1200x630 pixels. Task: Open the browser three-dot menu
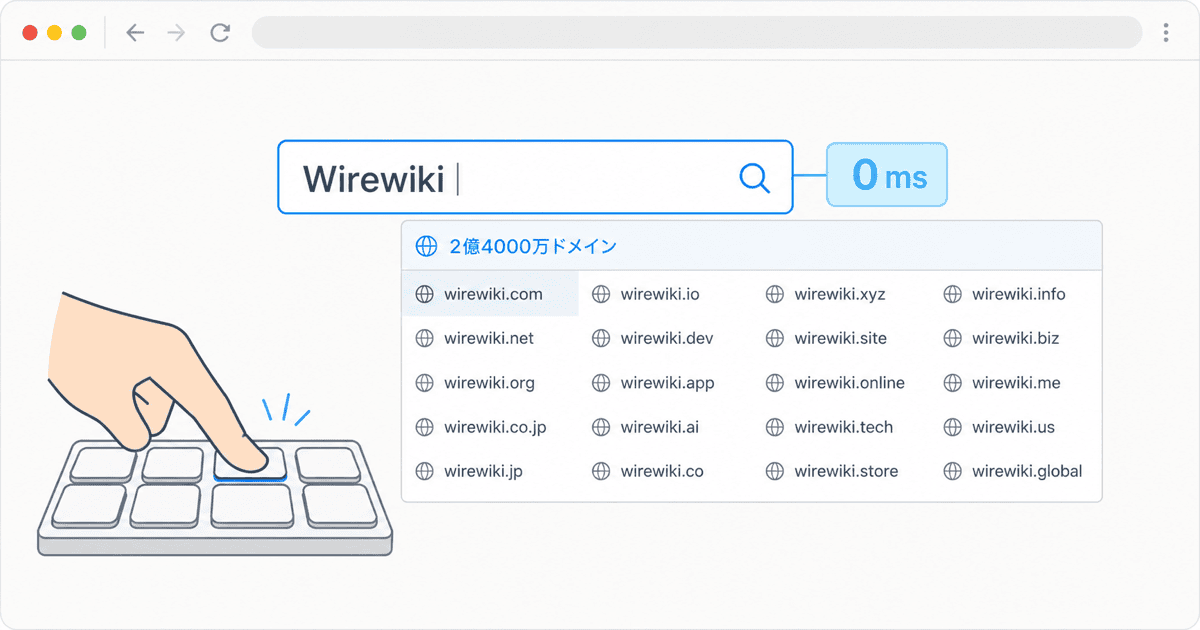point(1166,33)
